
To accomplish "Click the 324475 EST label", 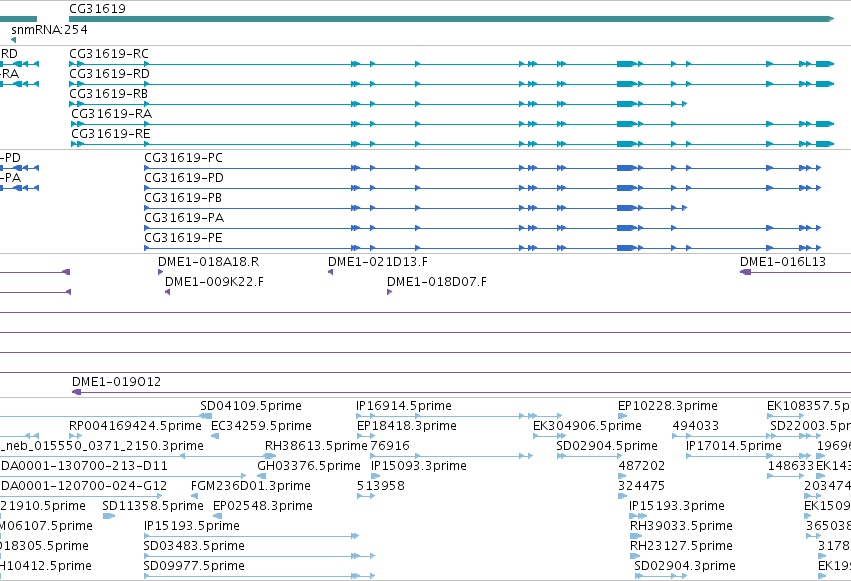I will pyautogui.click(x=642, y=486).
